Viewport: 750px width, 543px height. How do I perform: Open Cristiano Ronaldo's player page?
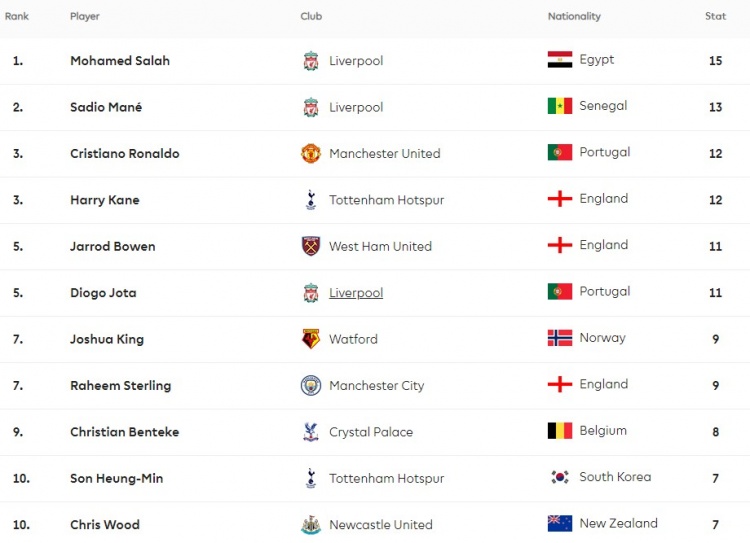(x=125, y=154)
